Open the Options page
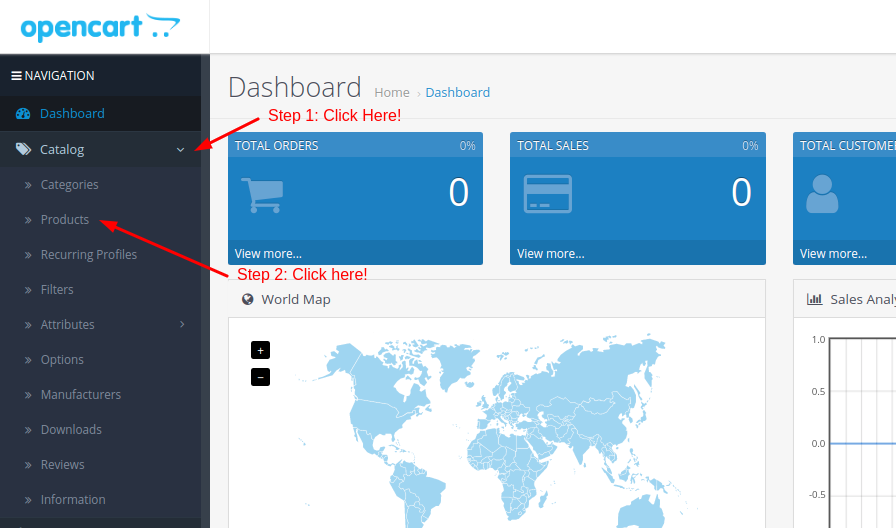 tap(62, 359)
